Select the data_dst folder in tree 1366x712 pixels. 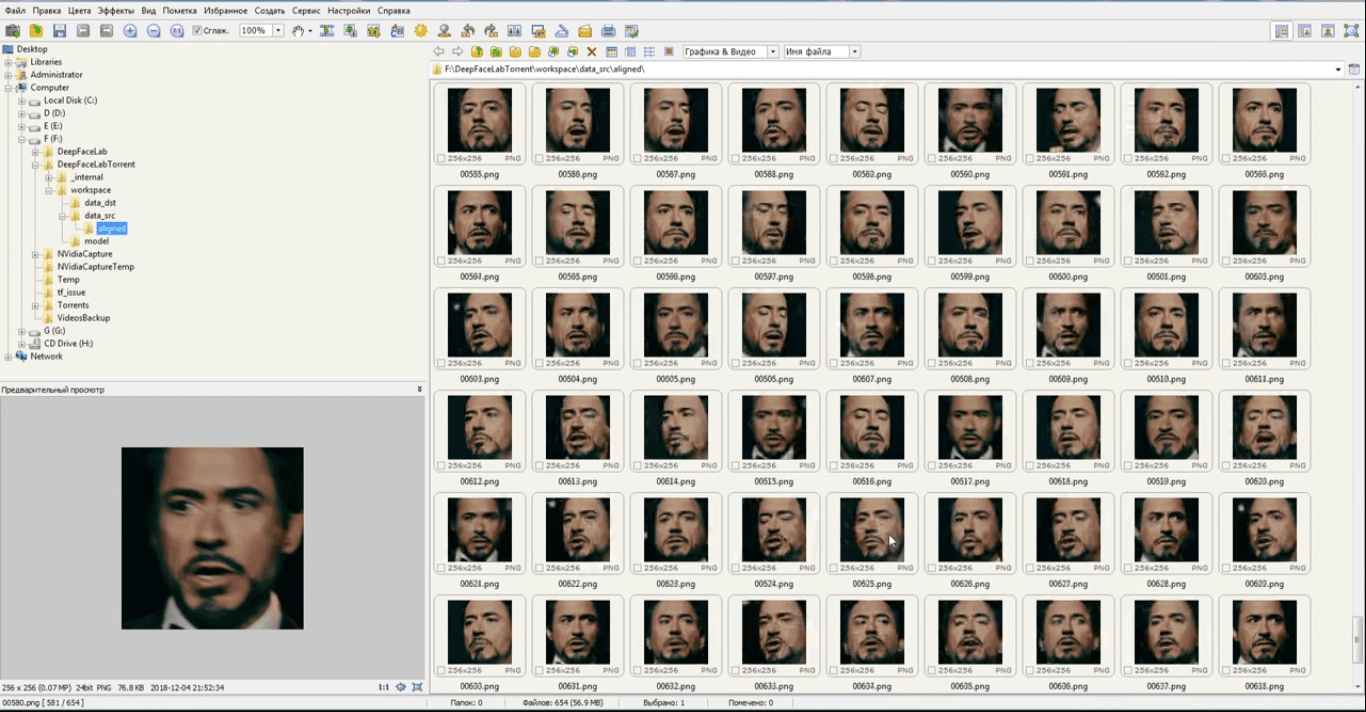coord(100,203)
